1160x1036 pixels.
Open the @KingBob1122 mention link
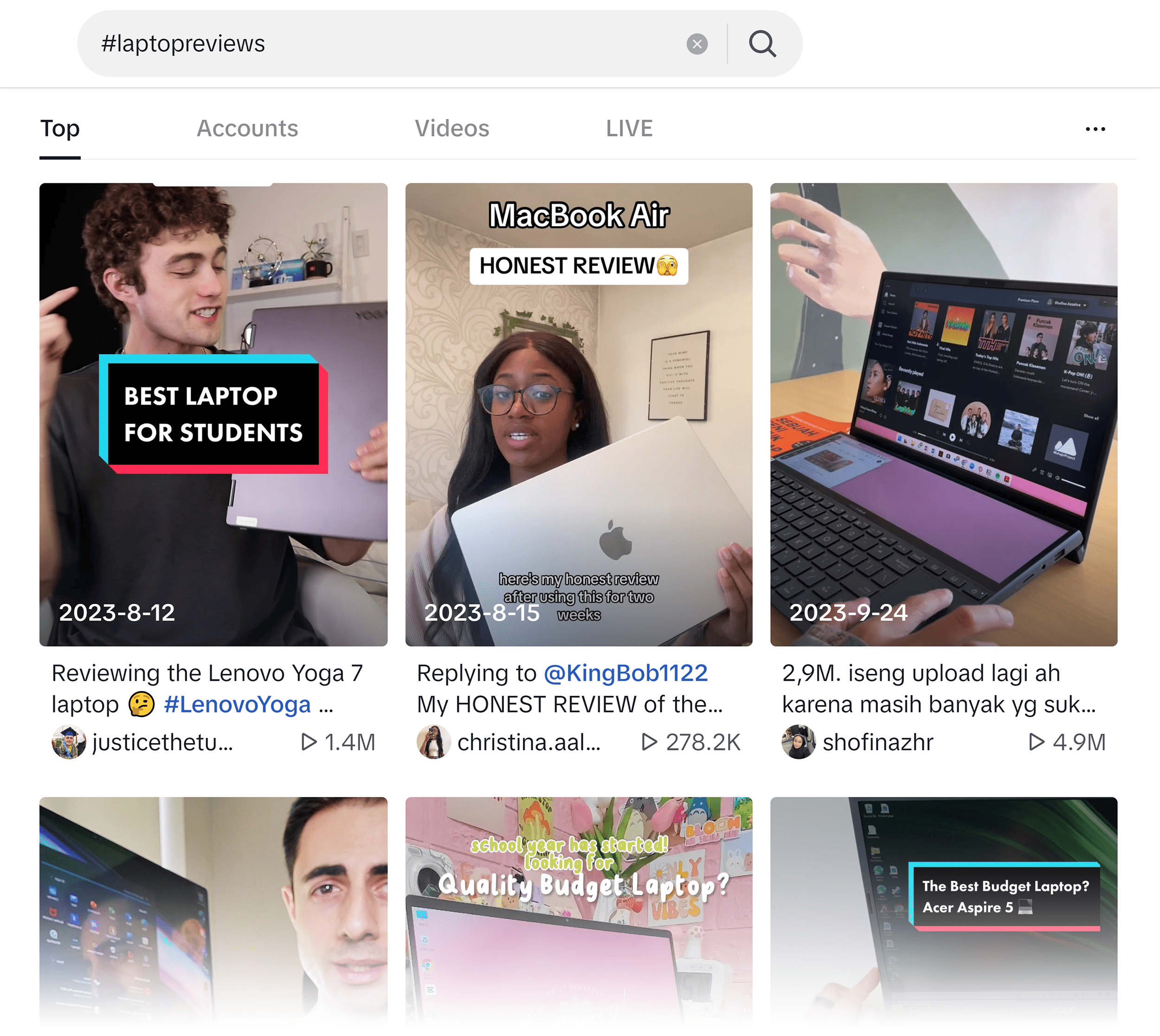[x=626, y=673]
